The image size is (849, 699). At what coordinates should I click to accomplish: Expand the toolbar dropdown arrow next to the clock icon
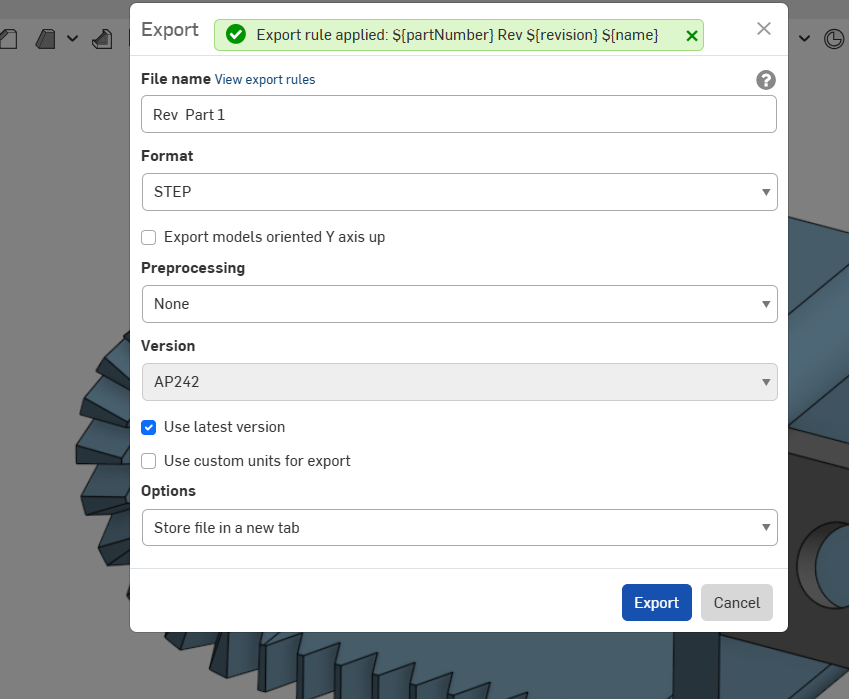coord(805,39)
